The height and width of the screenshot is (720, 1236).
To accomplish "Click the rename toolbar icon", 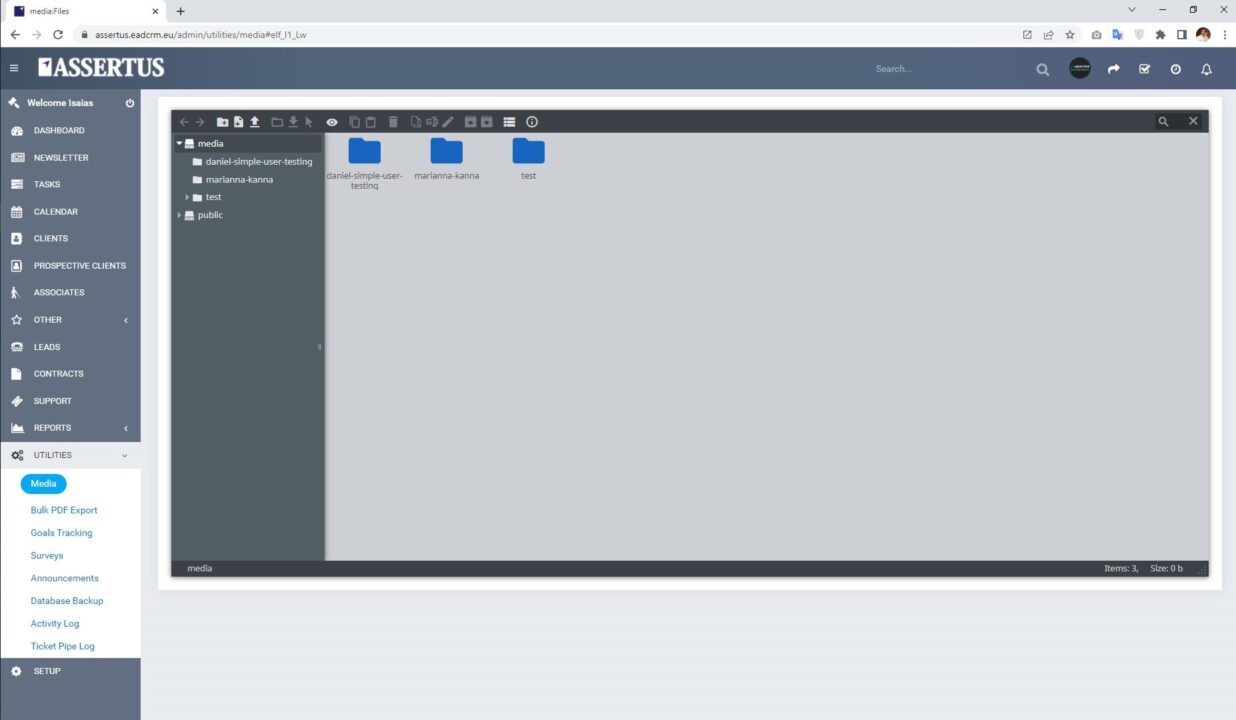I will (432, 122).
